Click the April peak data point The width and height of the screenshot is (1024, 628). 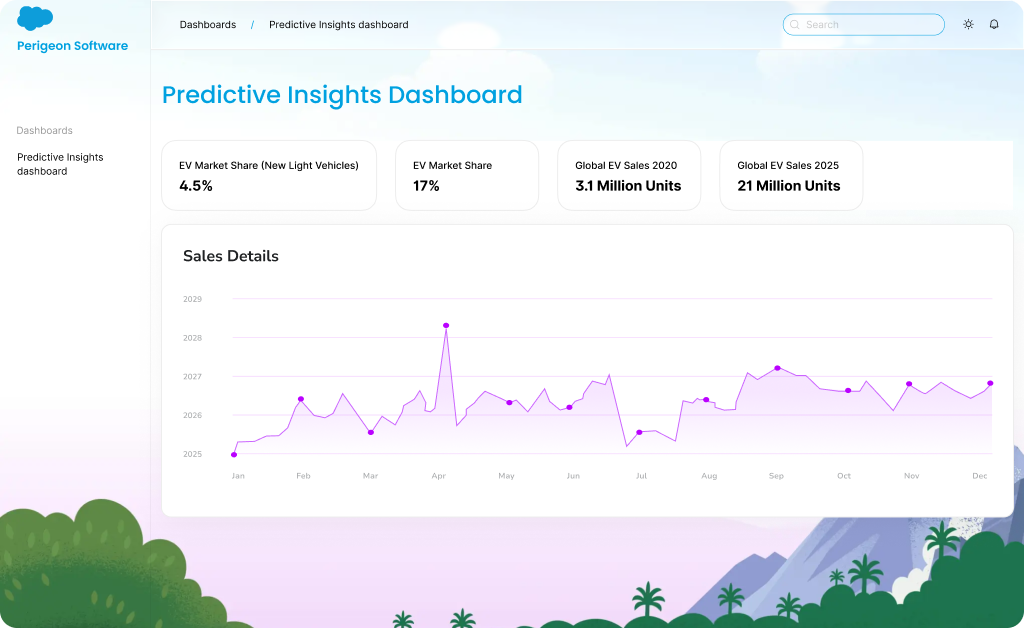(446, 325)
